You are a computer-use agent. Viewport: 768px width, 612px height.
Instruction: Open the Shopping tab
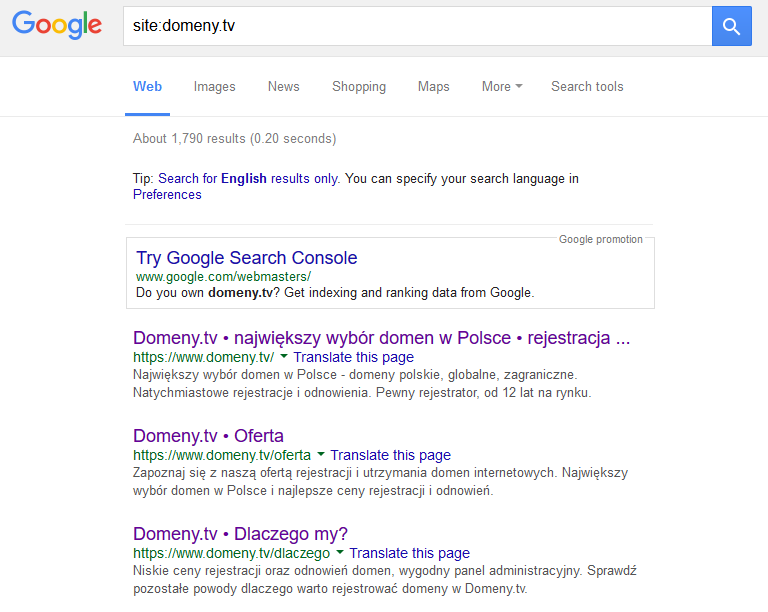[x=359, y=87]
